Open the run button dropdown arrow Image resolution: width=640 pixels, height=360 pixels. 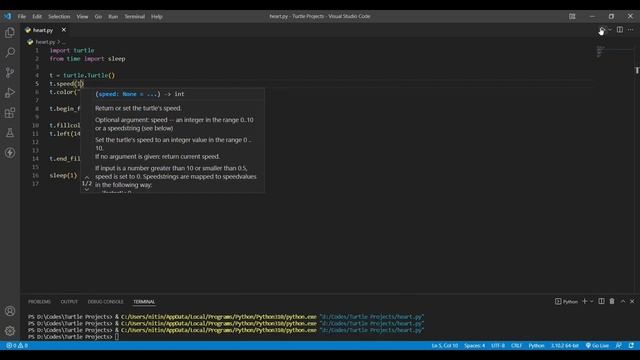click(610, 30)
